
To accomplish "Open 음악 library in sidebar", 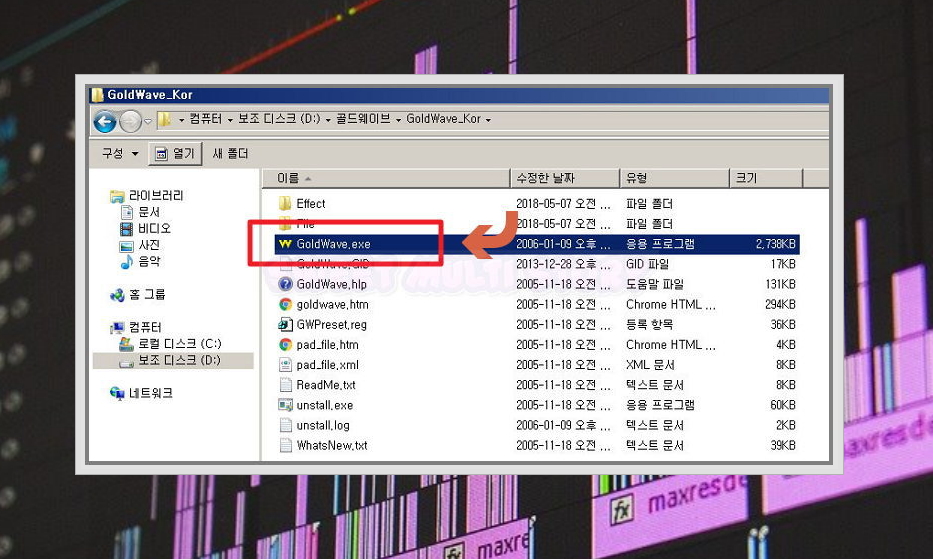I will tap(149, 261).
